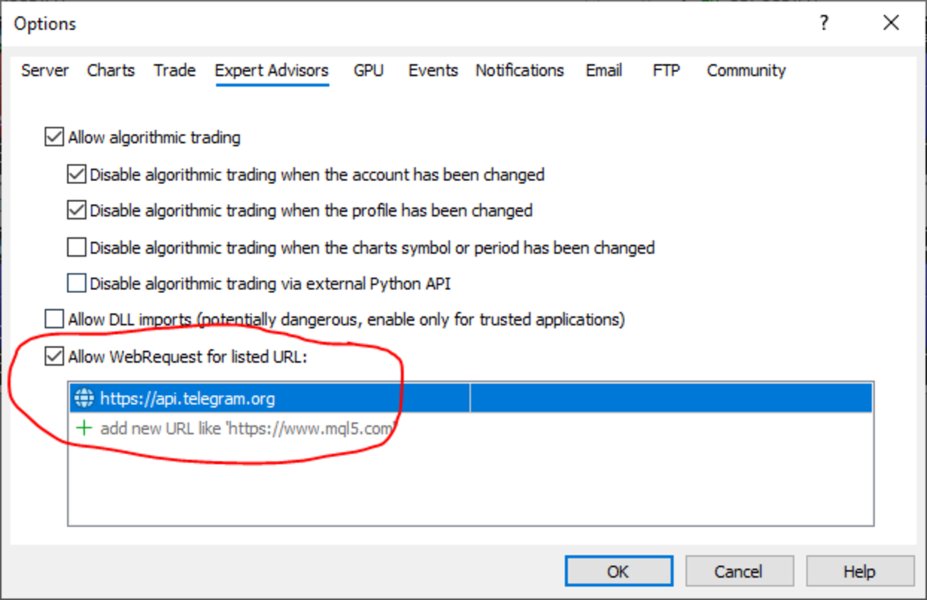Confirm settings with the OK button
The width and height of the screenshot is (927, 600).
[618, 571]
